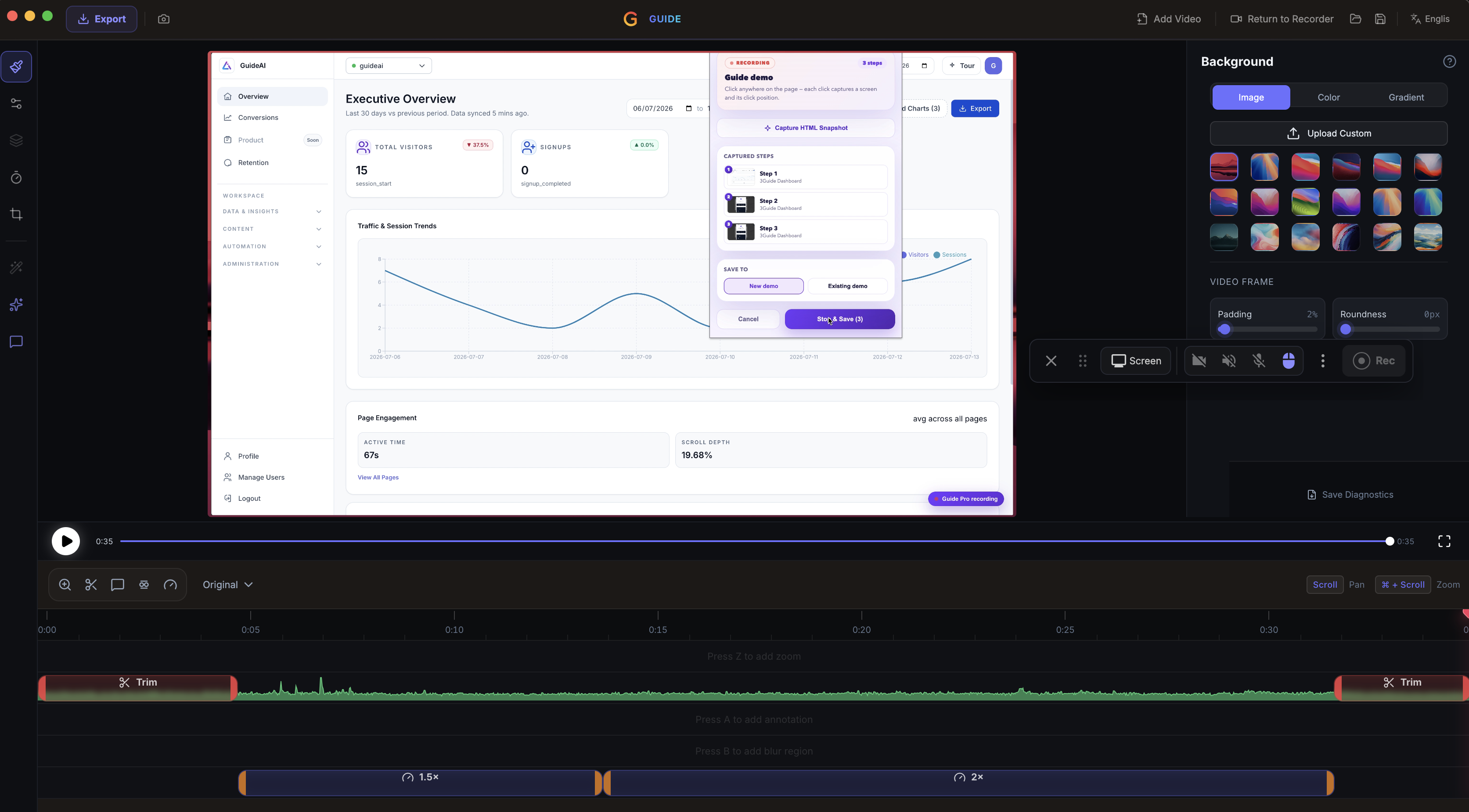Close the floating recorder toolbar
This screenshot has height=812, width=1469.
pos(1051,361)
